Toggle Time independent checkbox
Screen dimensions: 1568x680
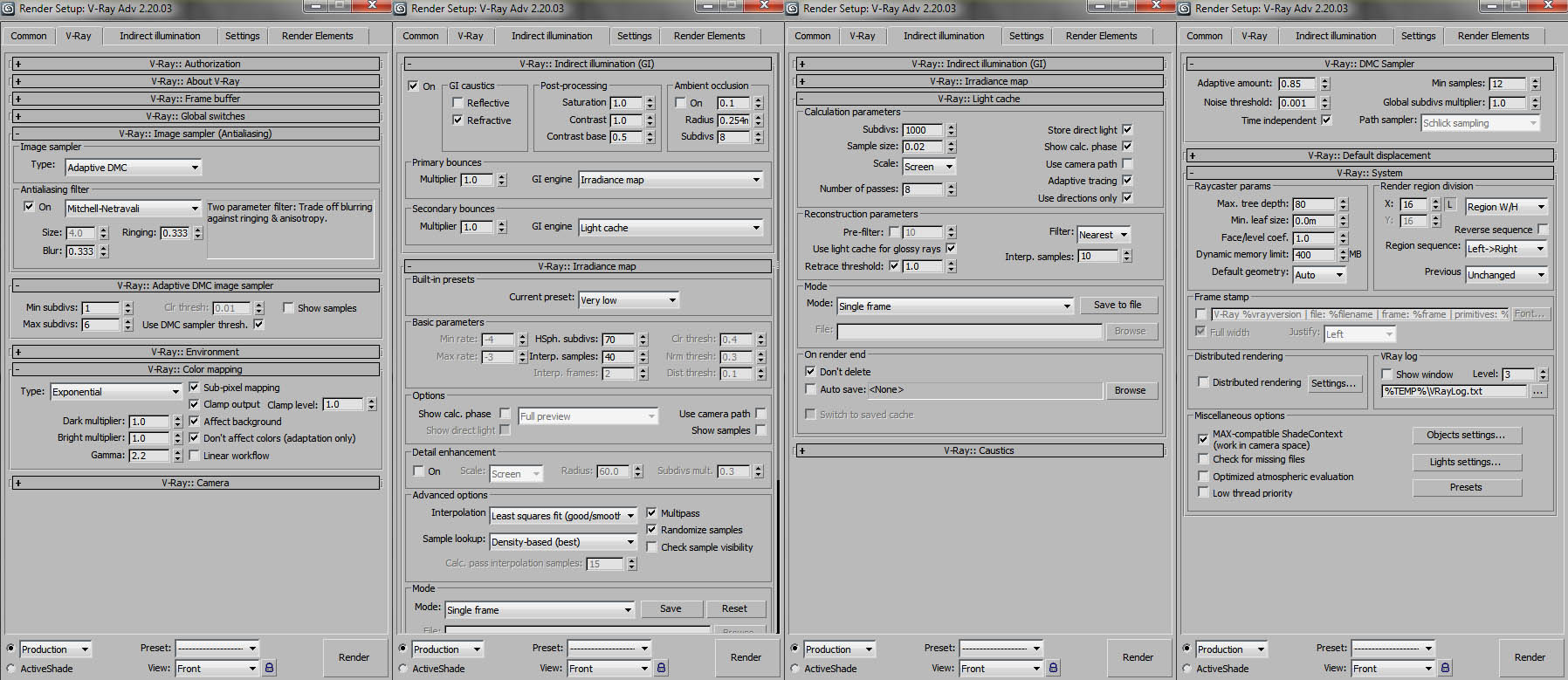(1326, 120)
